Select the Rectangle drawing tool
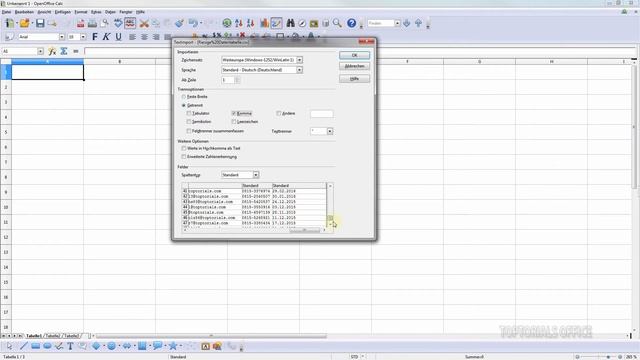This screenshot has width=640, height=360. [36, 346]
